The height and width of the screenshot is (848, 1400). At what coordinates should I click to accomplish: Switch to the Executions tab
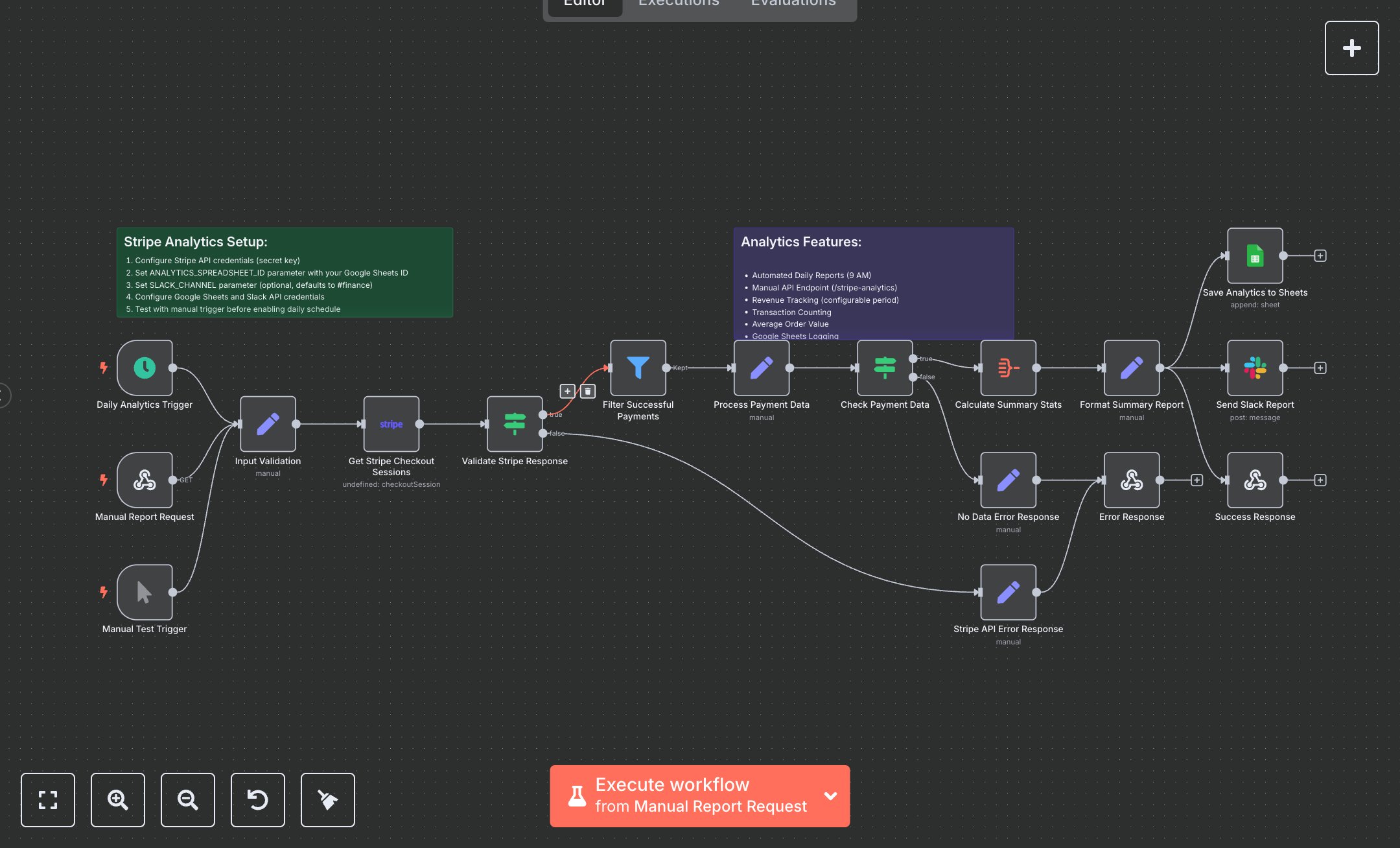678,4
